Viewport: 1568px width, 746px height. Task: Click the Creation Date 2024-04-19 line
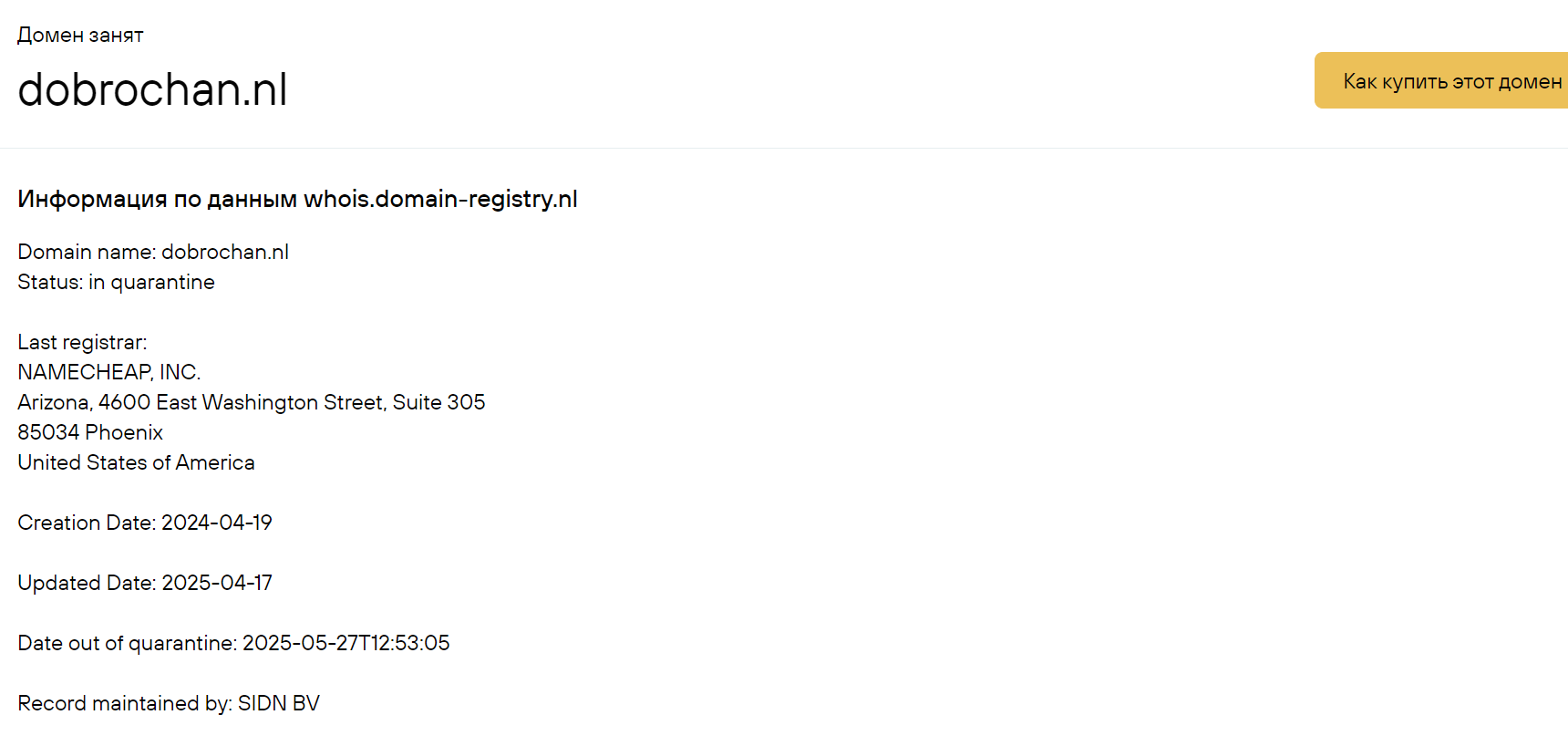(x=145, y=523)
